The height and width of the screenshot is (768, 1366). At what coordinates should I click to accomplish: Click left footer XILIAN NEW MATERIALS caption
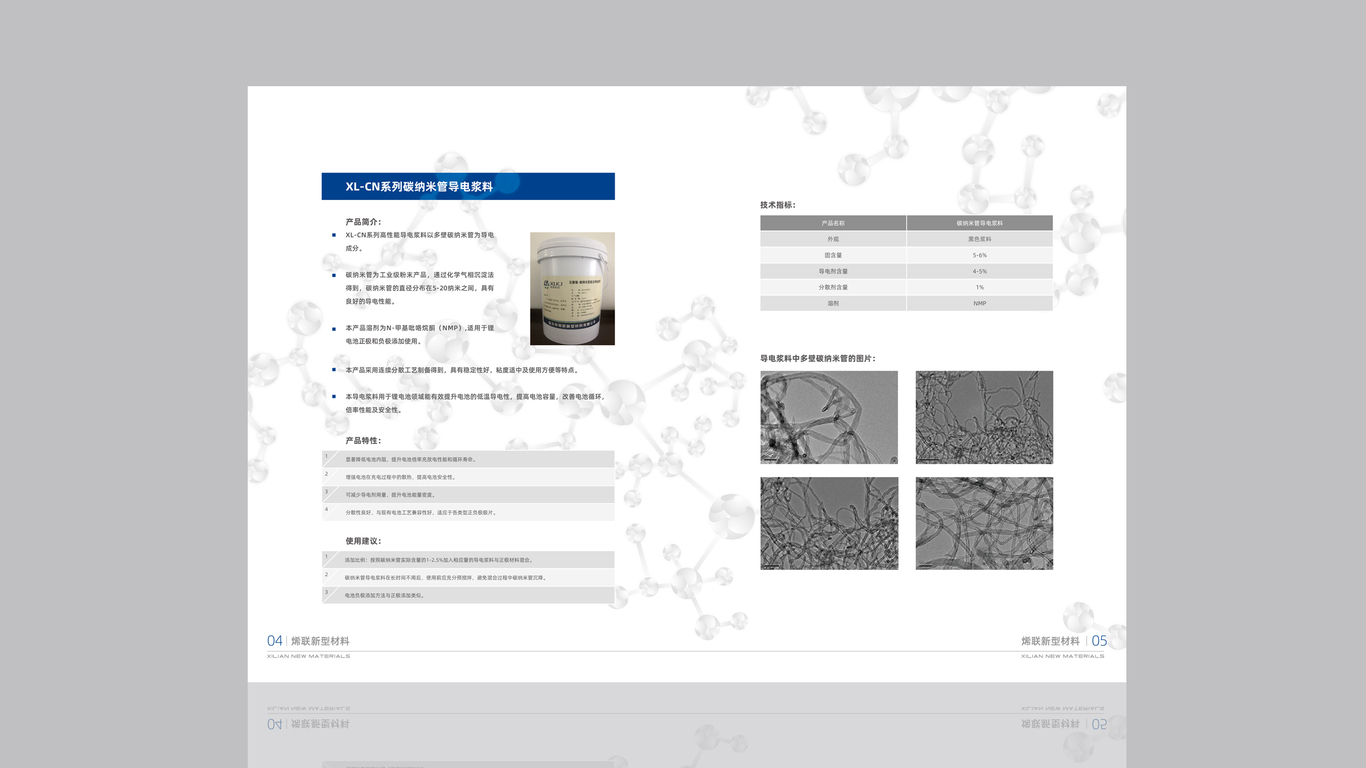(309, 656)
